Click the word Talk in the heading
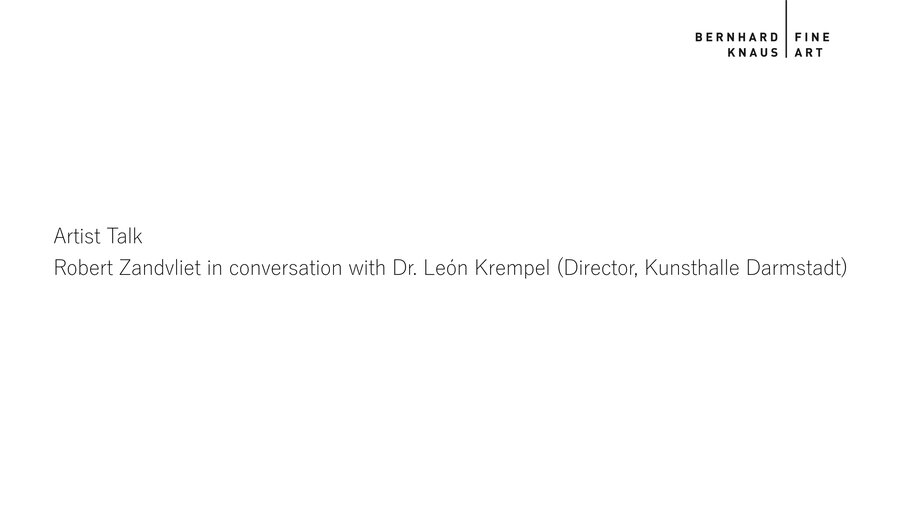Viewport: 900px width, 506px height. pos(127,237)
